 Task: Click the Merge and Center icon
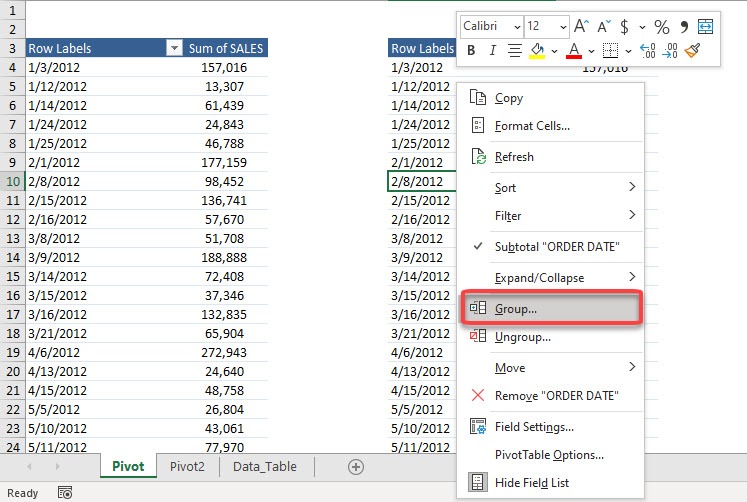click(706, 27)
